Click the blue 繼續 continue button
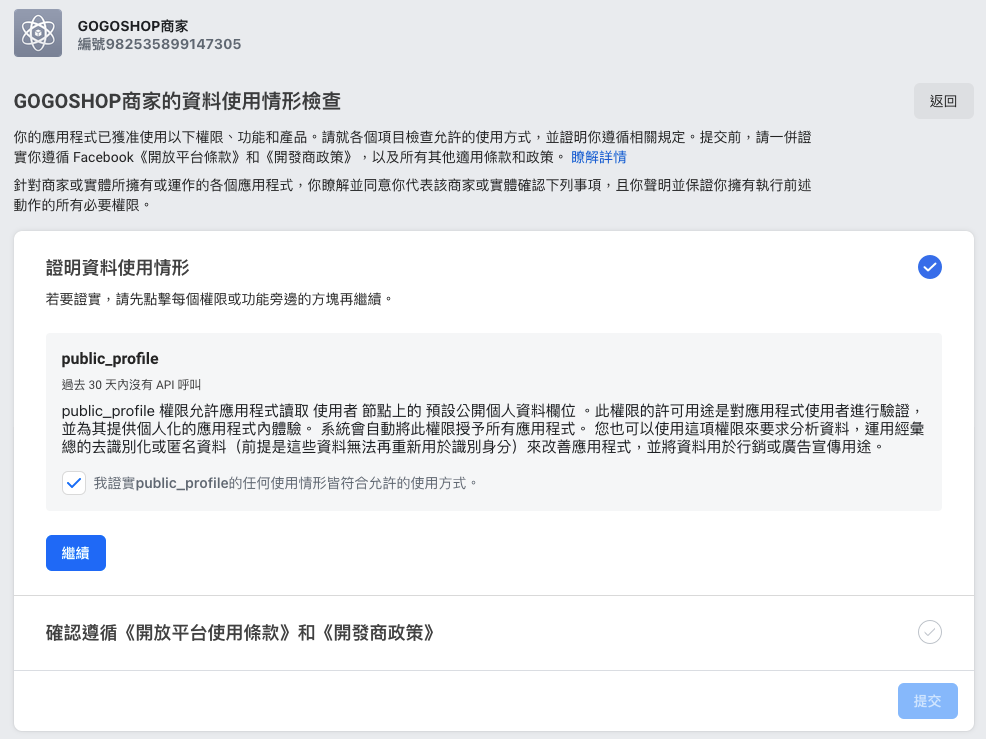 point(75,553)
